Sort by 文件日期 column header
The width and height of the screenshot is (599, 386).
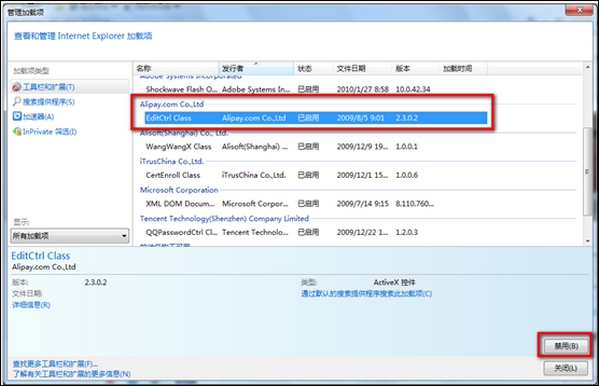tap(362, 68)
